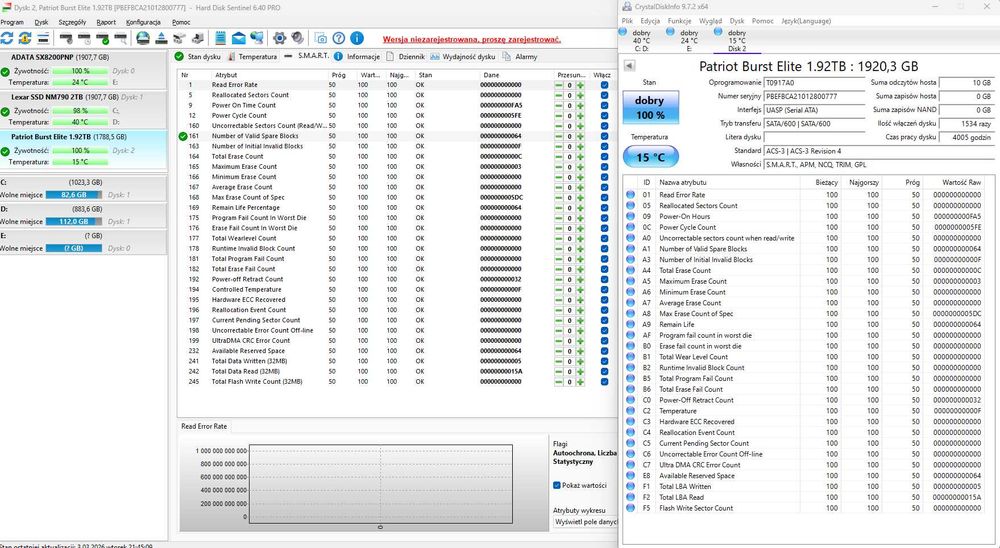Select the C: D: disk tab in CrystalDiskInfo
Screen dimensions: 1000x548
click(x=642, y=40)
